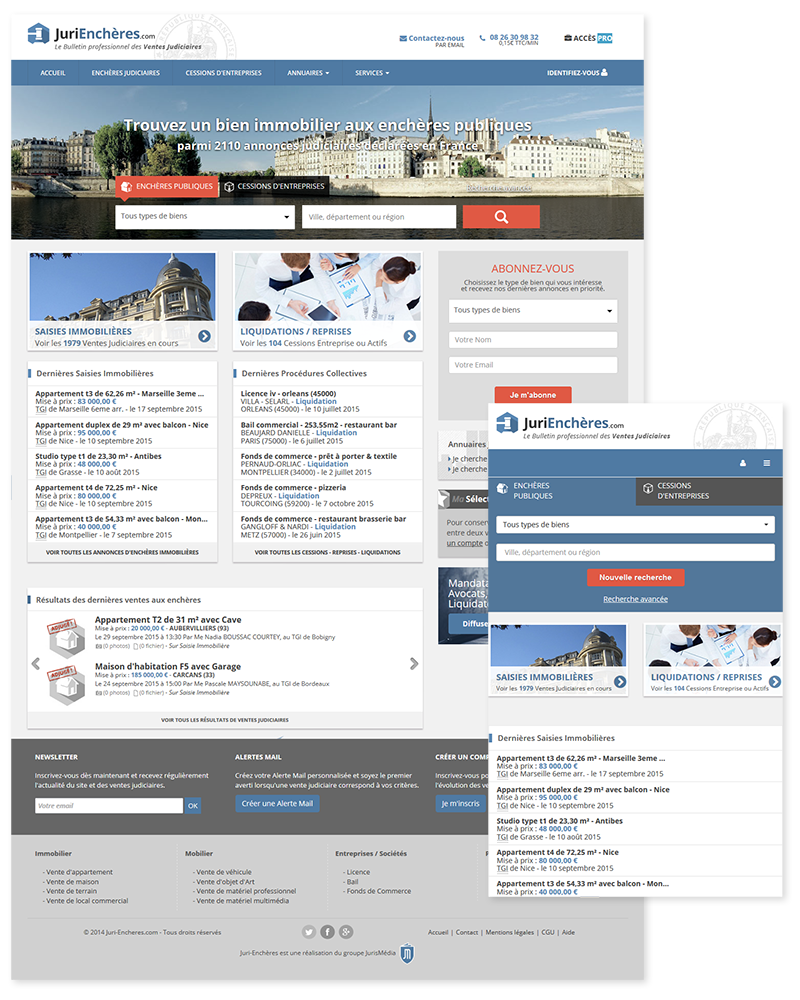Focus the newsletter 'Votre email' input field

pos(108,805)
